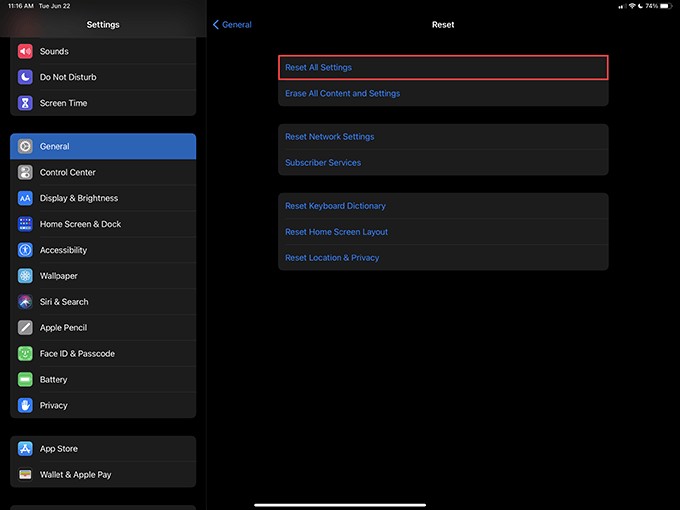The height and width of the screenshot is (510, 680).
Task: Open Wallpaper row text
Action: pyautogui.click(x=59, y=276)
